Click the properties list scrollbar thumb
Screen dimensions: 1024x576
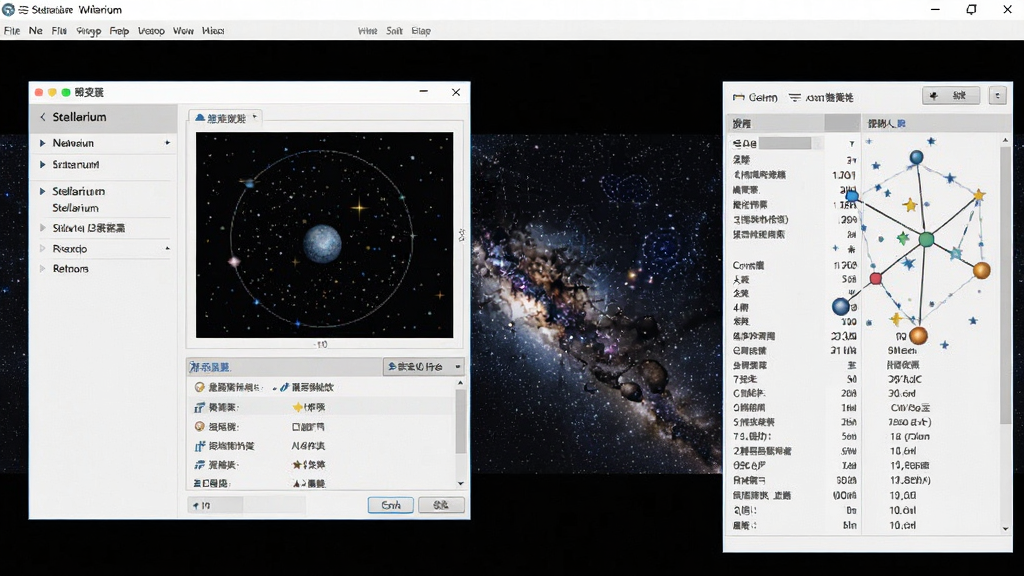[x=460, y=421]
